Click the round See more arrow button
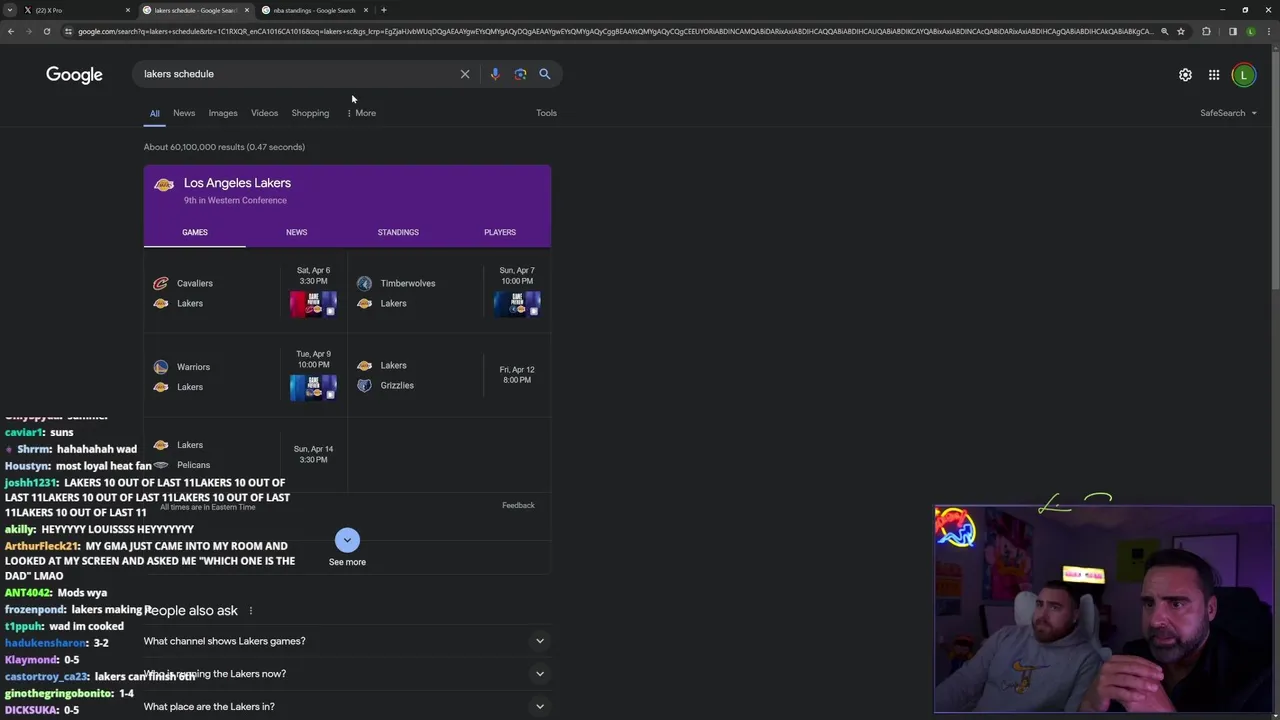 [x=347, y=540]
